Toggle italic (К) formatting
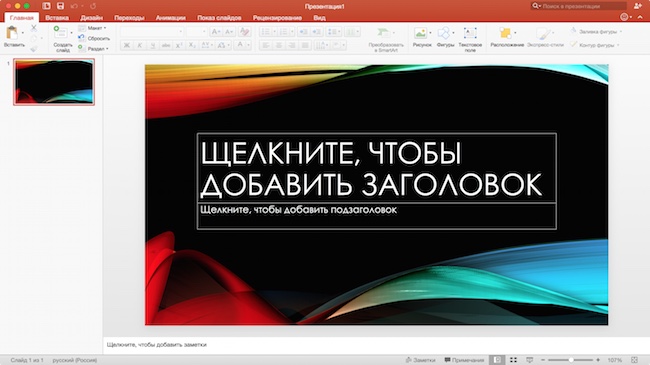The height and width of the screenshot is (365, 650). (140, 45)
